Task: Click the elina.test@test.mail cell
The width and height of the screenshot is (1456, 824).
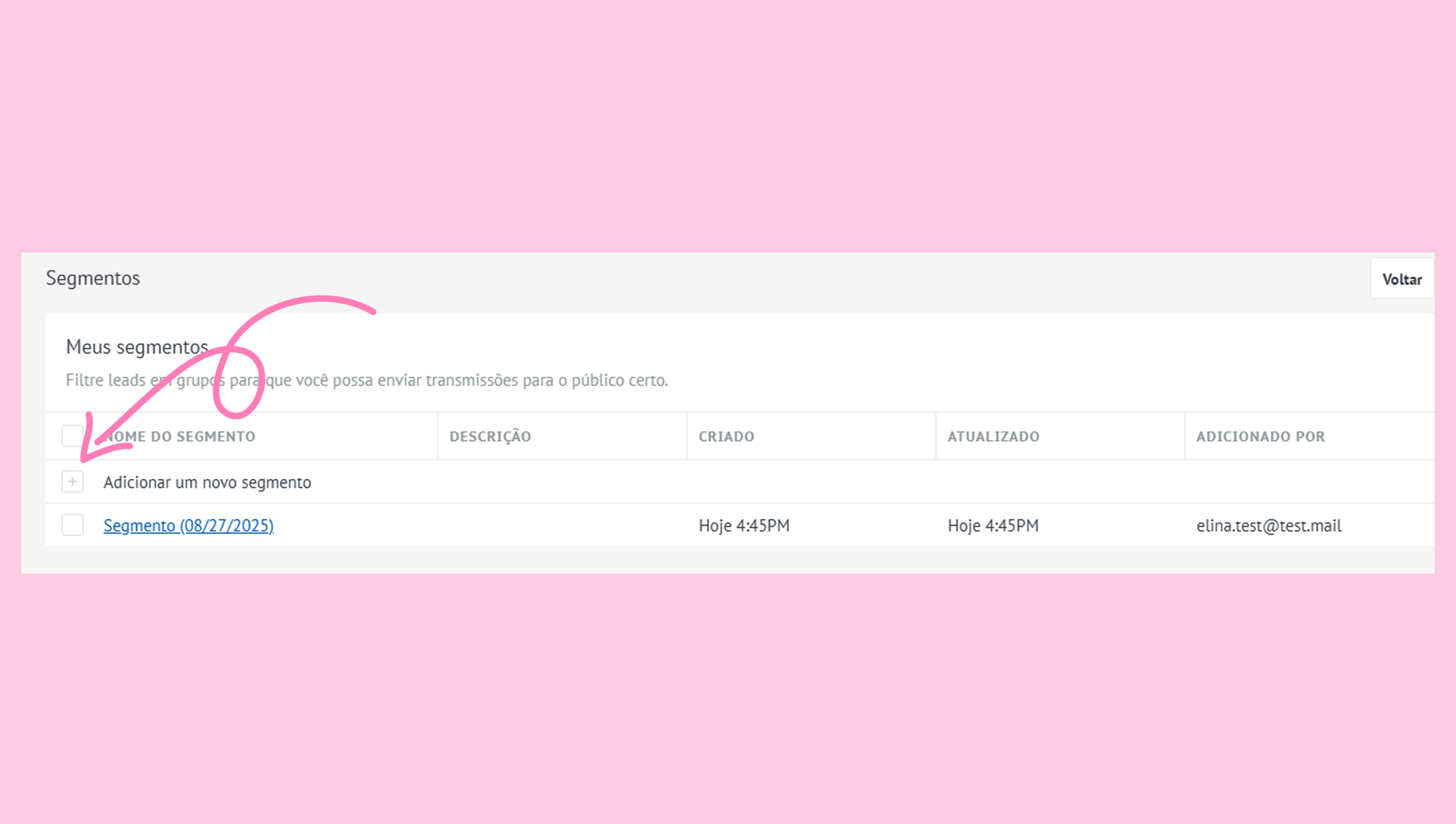Action: 1269,526
